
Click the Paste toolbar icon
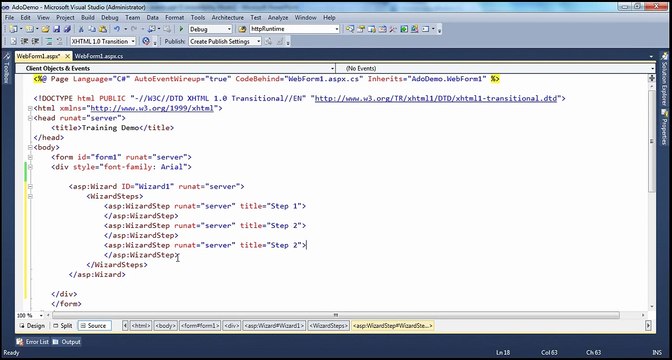click(x=103, y=29)
